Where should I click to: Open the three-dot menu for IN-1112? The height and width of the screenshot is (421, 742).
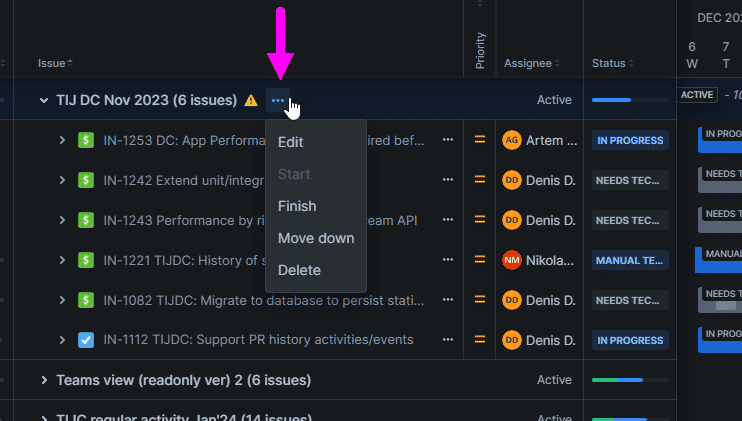pos(448,340)
